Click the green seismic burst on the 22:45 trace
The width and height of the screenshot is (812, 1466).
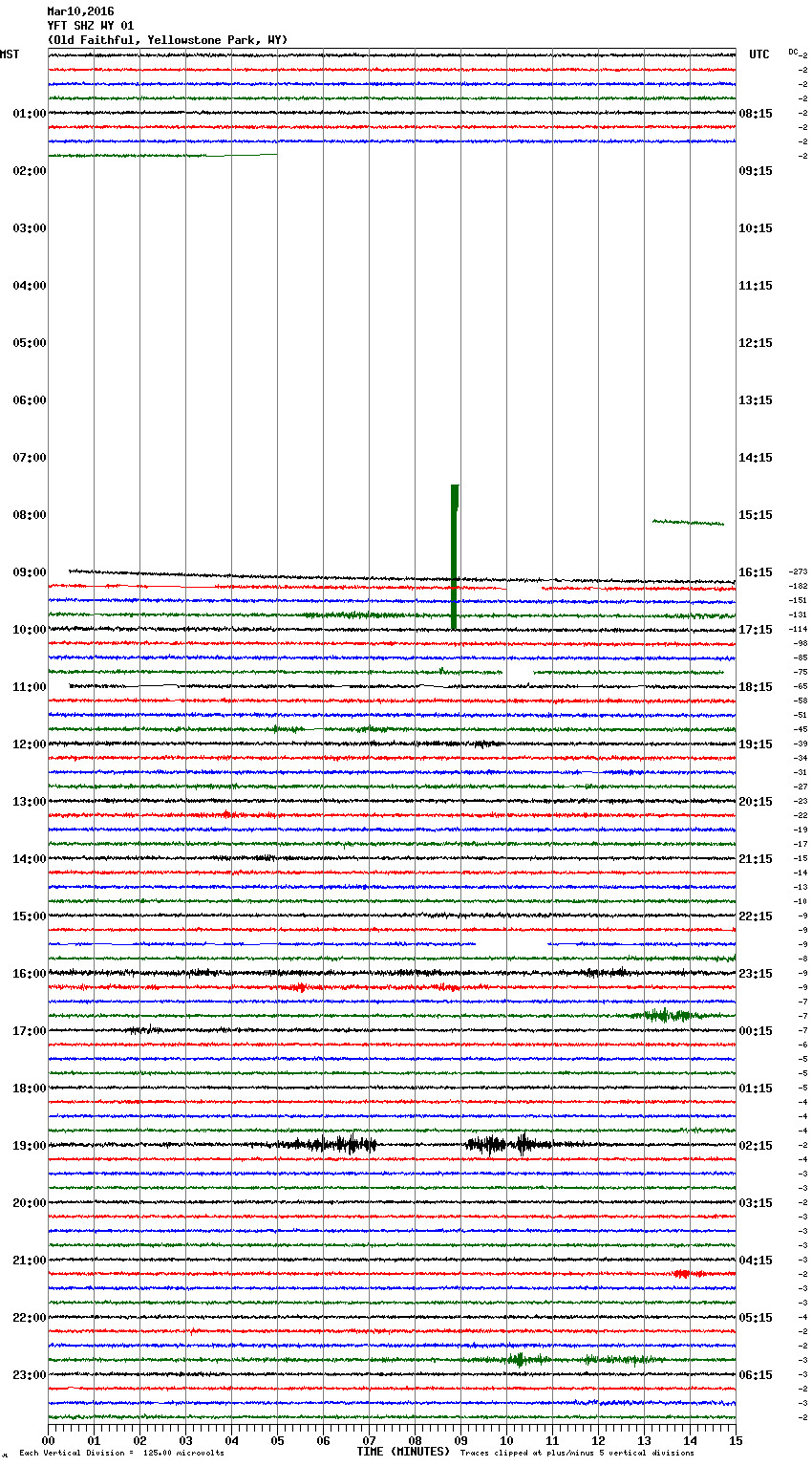pos(519,1359)
